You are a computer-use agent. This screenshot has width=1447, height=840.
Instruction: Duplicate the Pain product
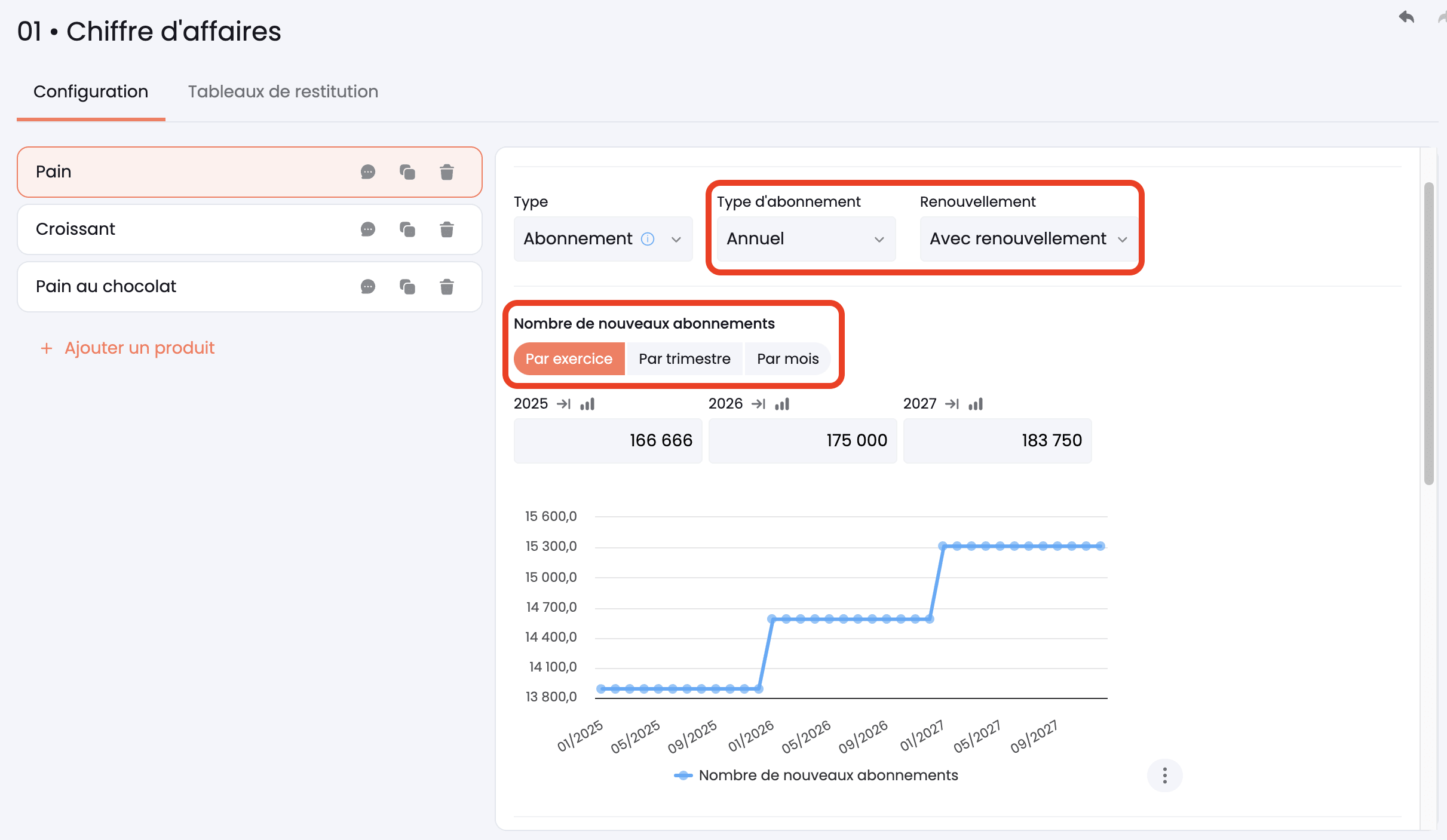tap(407, 172)
